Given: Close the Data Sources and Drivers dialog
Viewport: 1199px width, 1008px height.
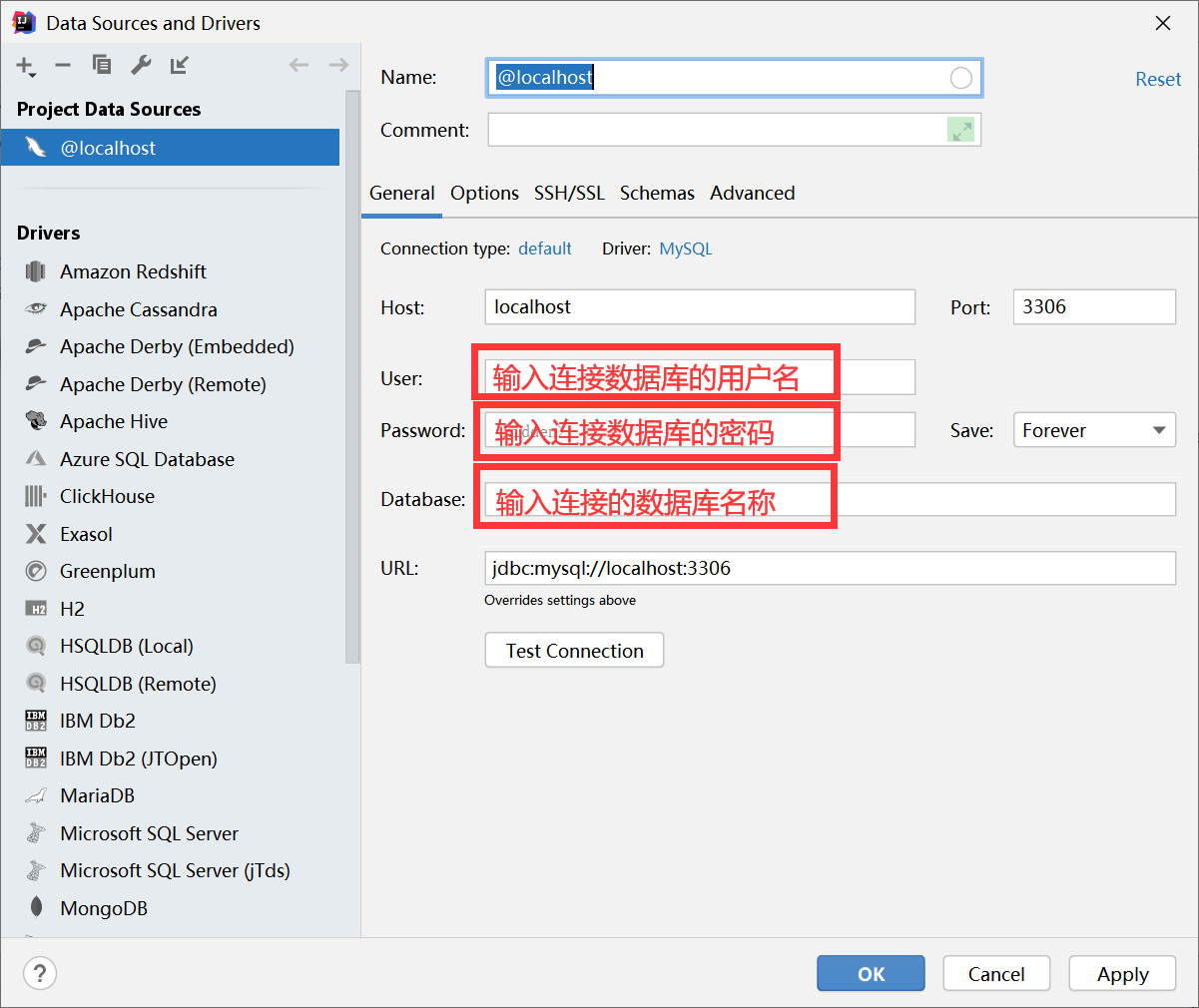Looking at the screenshot, I should (x=1163, y=23).
